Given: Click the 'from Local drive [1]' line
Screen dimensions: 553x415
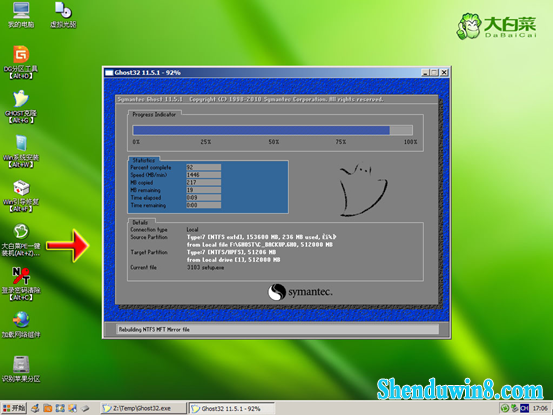Looking at the screenshot, I should 233,260.
